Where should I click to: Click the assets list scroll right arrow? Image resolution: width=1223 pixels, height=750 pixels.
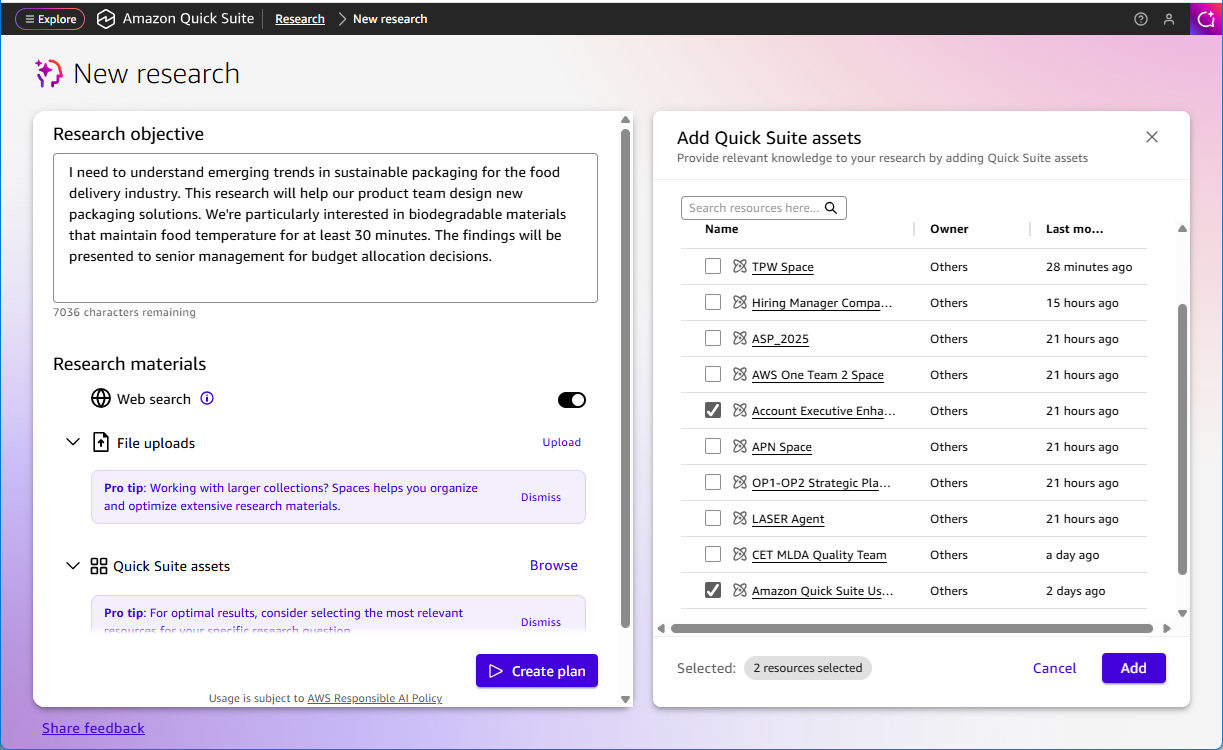click(1167, 629)
